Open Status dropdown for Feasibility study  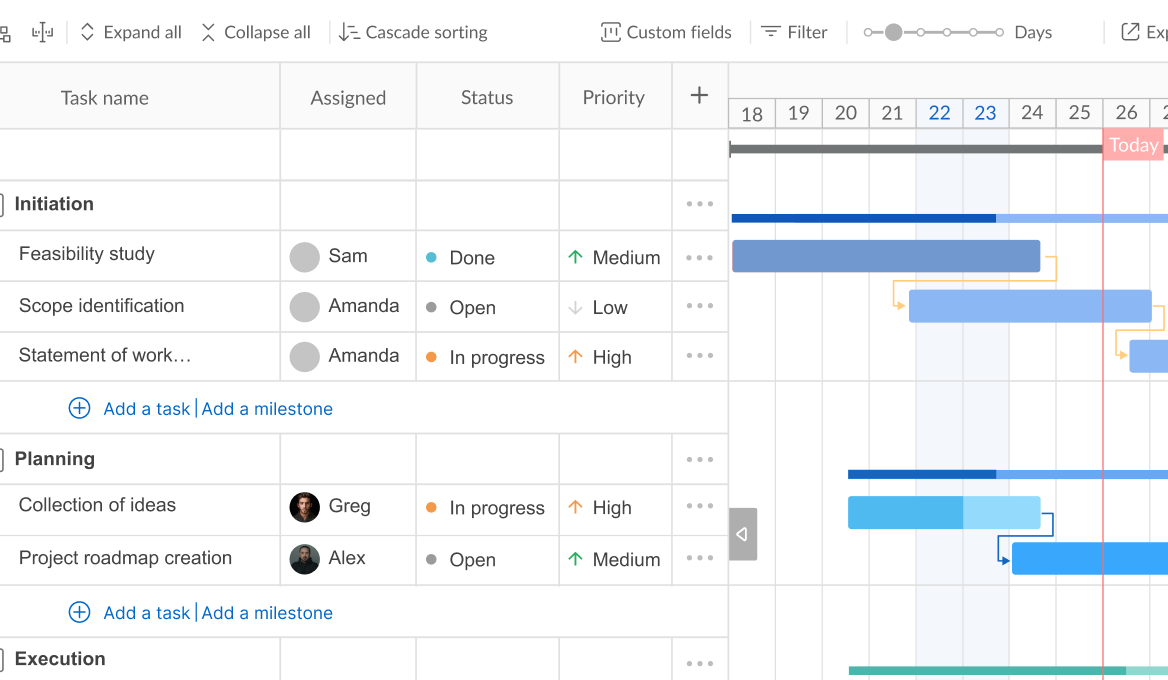tap(487, 257)
